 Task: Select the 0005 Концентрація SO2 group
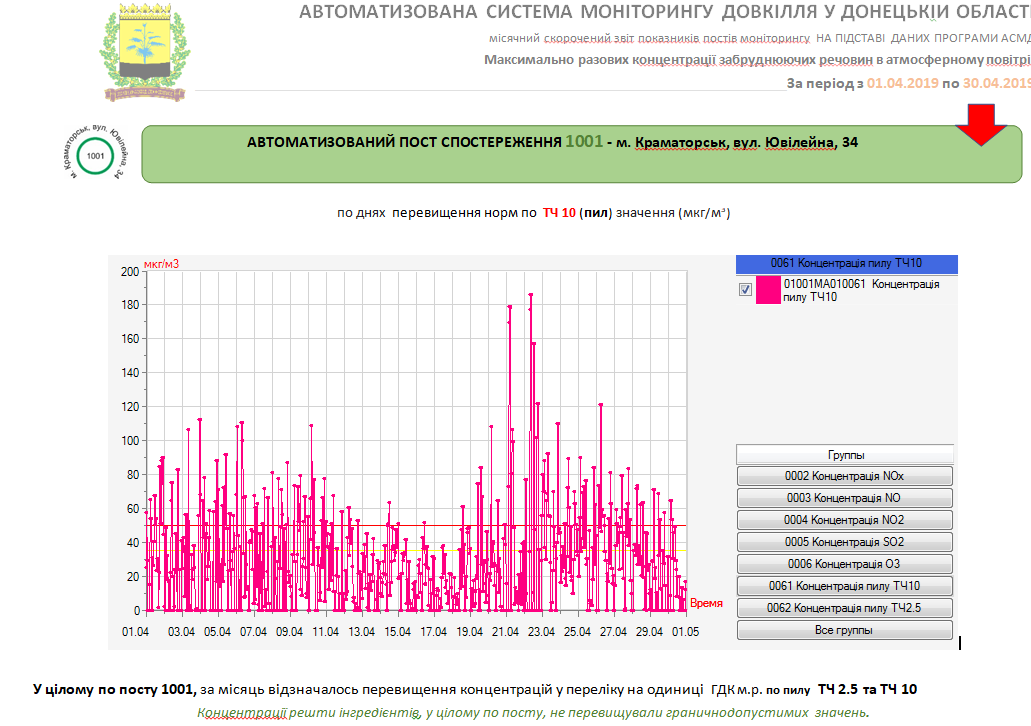coord(844,542)
